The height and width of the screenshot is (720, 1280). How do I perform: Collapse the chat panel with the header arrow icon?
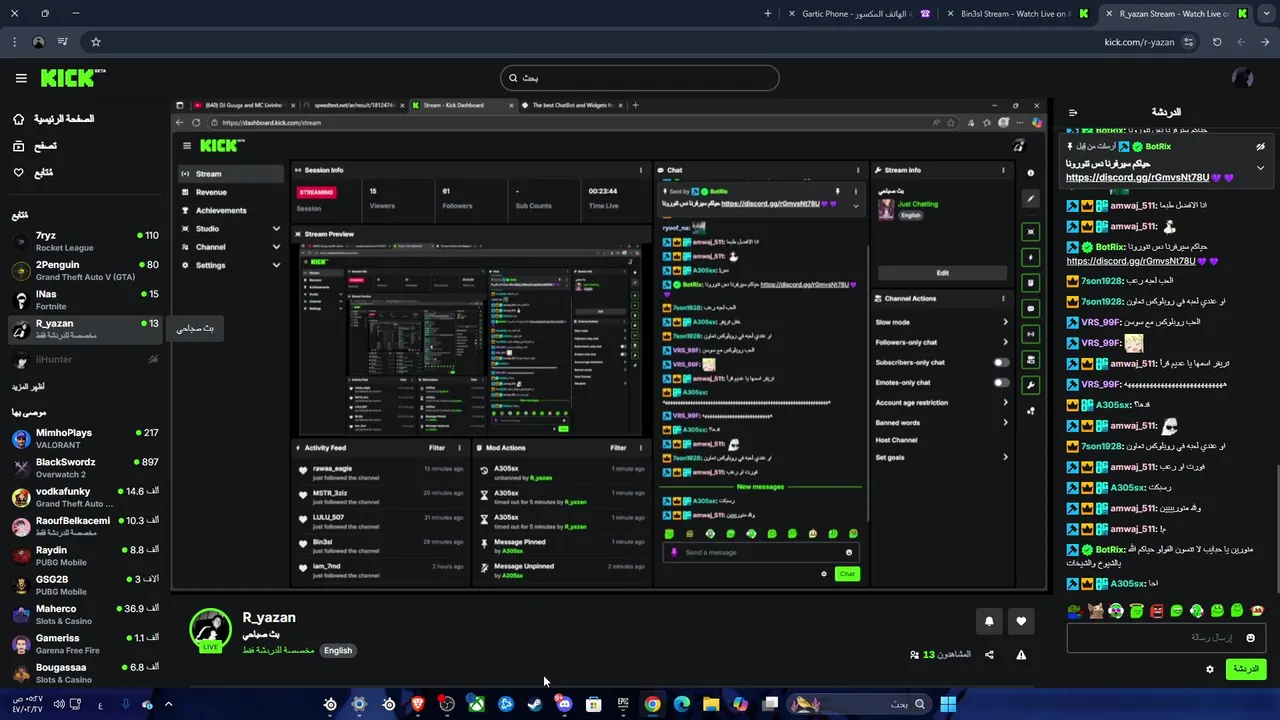coord(1073,113)
